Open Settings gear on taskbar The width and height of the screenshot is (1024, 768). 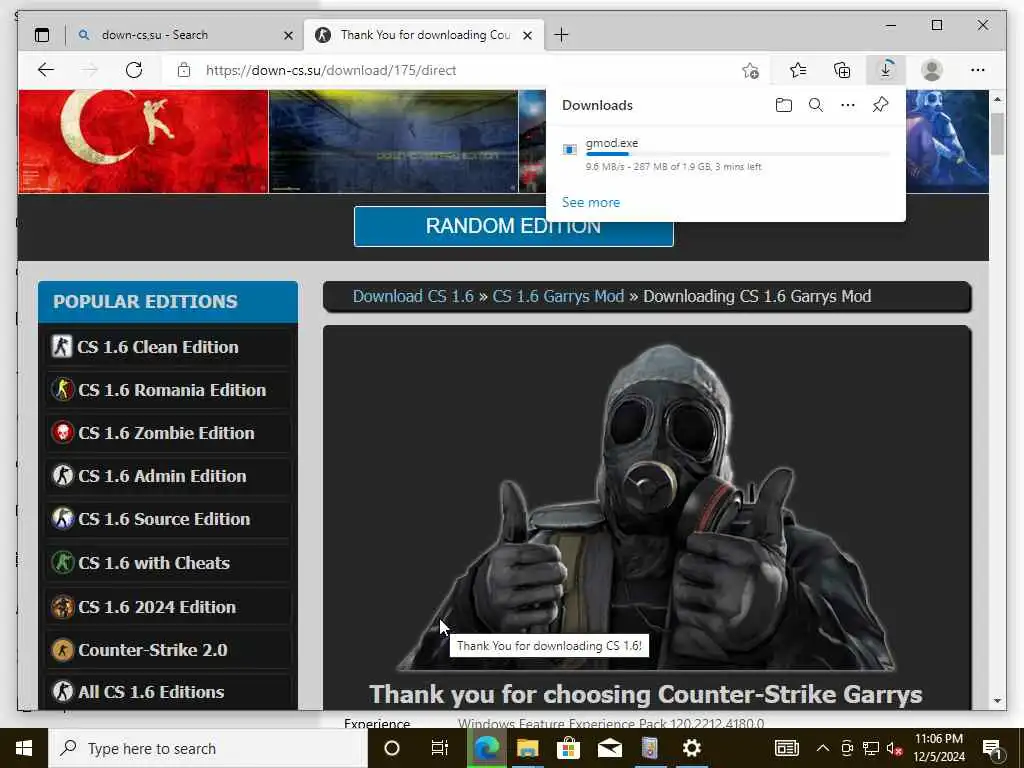coord(691,748)
